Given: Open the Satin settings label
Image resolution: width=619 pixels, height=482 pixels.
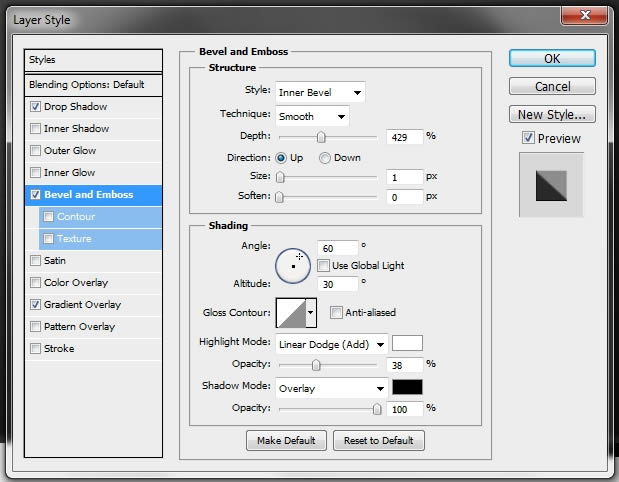Looking at the screenshot, I should click(55, 261).
